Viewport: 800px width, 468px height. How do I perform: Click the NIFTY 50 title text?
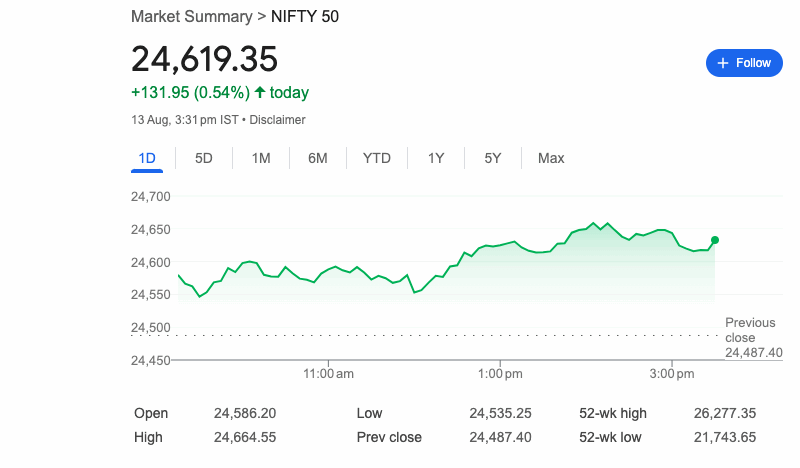pos(305,17)
